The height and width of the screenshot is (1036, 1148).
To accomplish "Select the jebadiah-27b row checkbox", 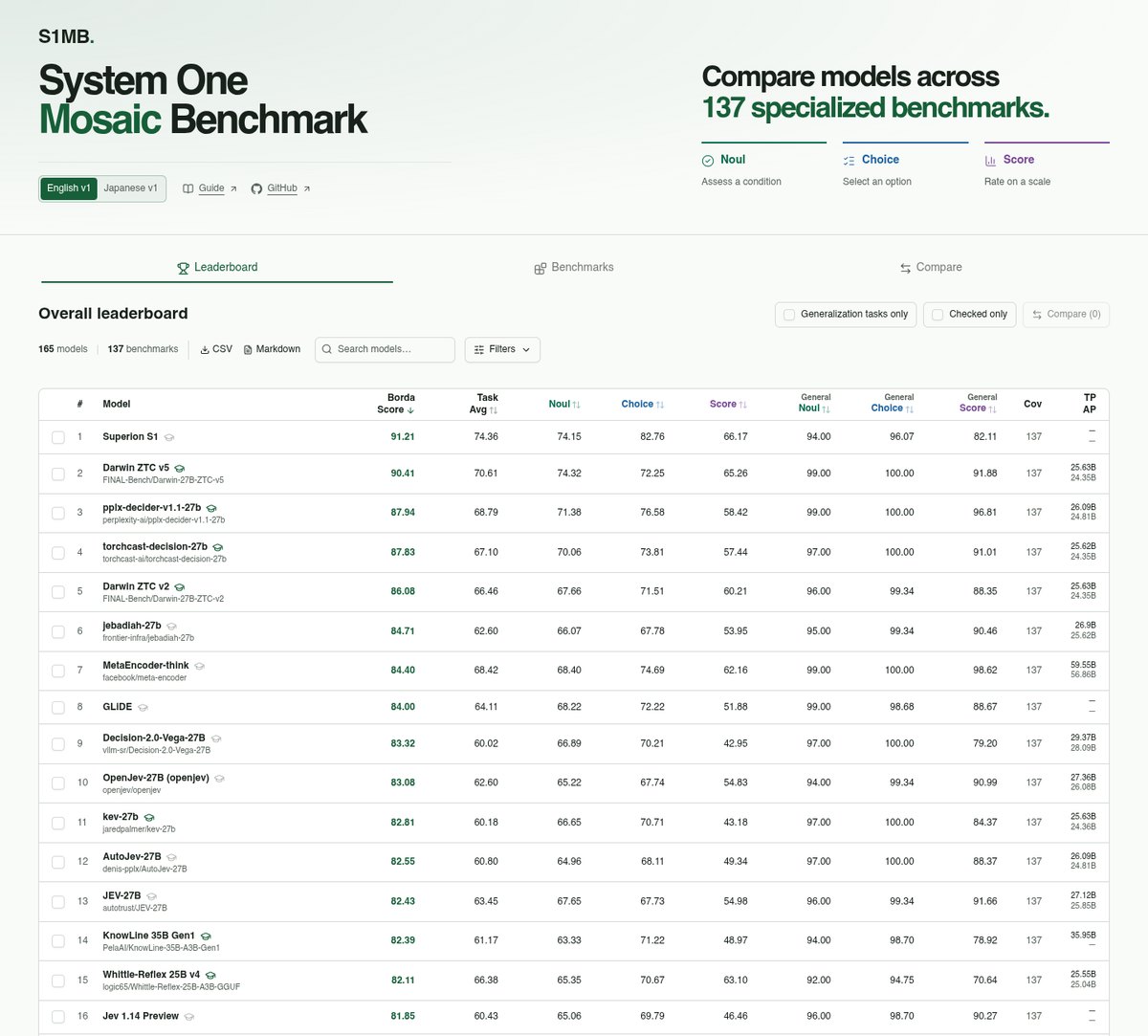I will coord(58,632).
